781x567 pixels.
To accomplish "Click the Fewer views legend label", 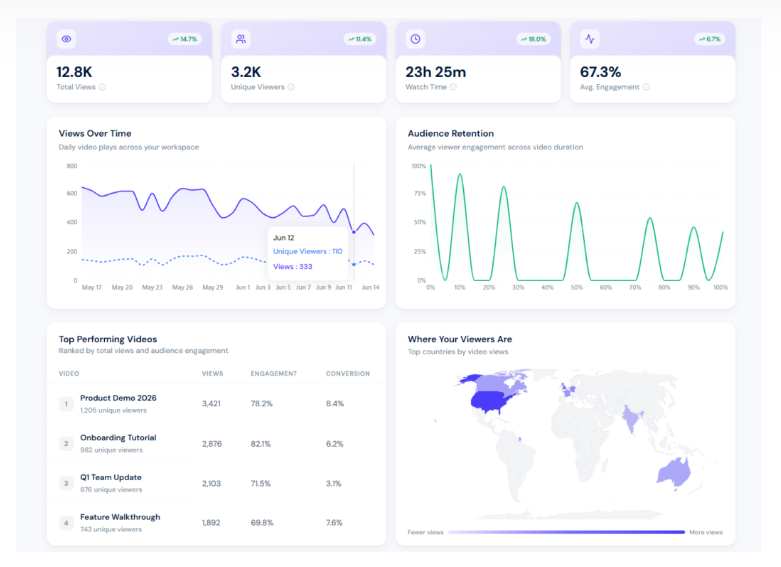I will tap(425, 533).
